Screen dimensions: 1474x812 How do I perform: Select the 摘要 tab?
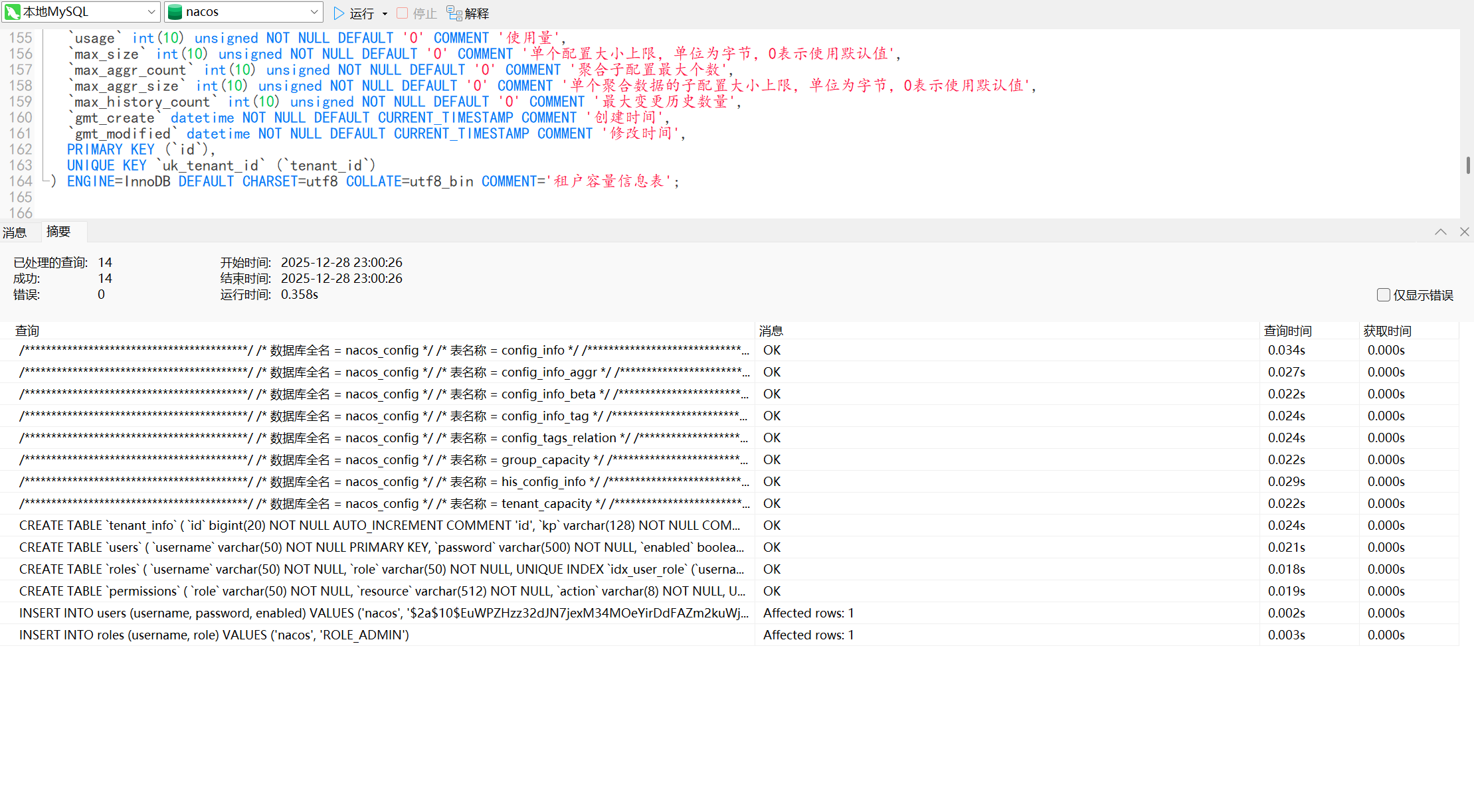tap(58, 232)
